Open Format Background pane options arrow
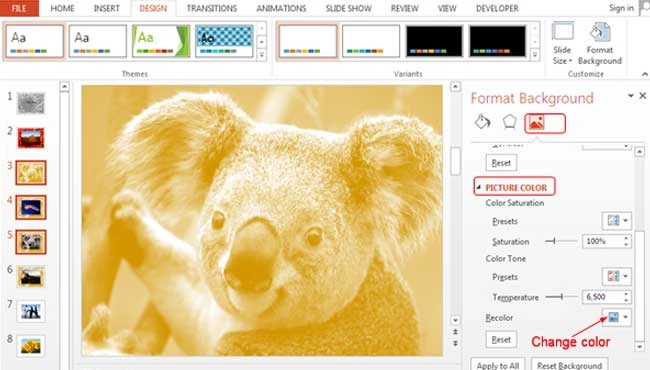650x370 pixels. tap(631, 96)
